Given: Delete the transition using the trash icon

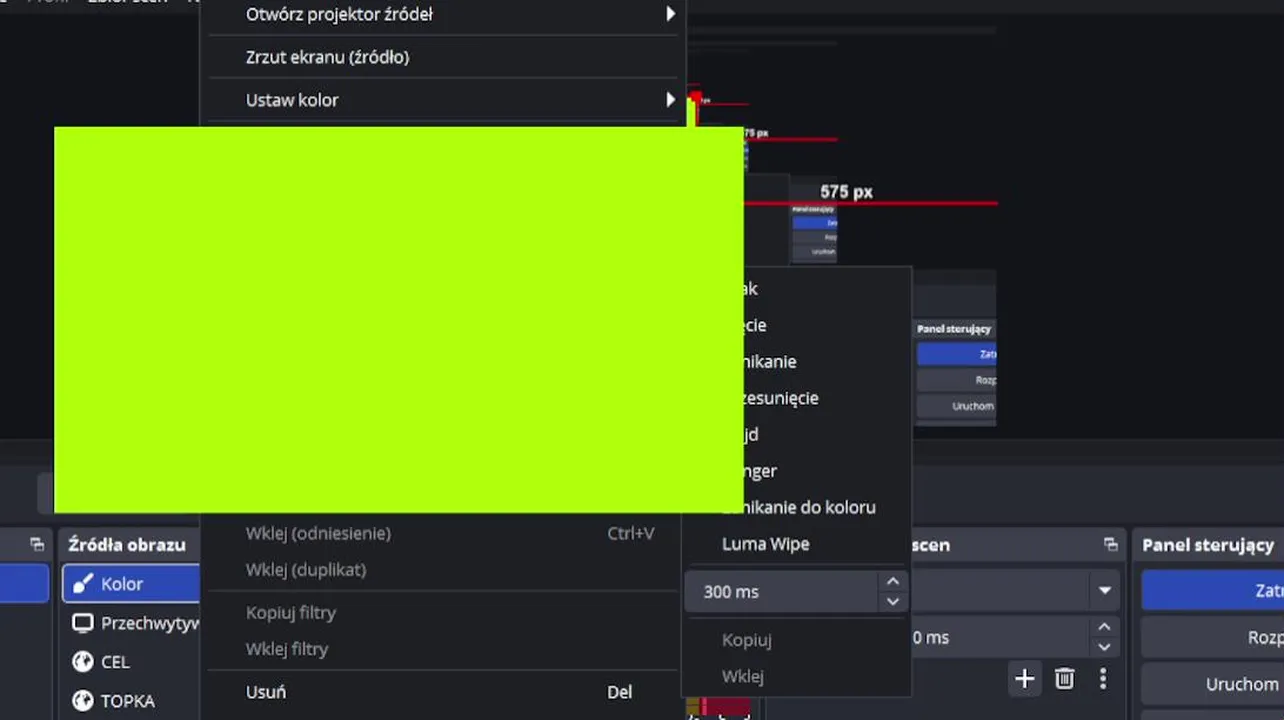Looking at the screenshot, I should 1064,680.
